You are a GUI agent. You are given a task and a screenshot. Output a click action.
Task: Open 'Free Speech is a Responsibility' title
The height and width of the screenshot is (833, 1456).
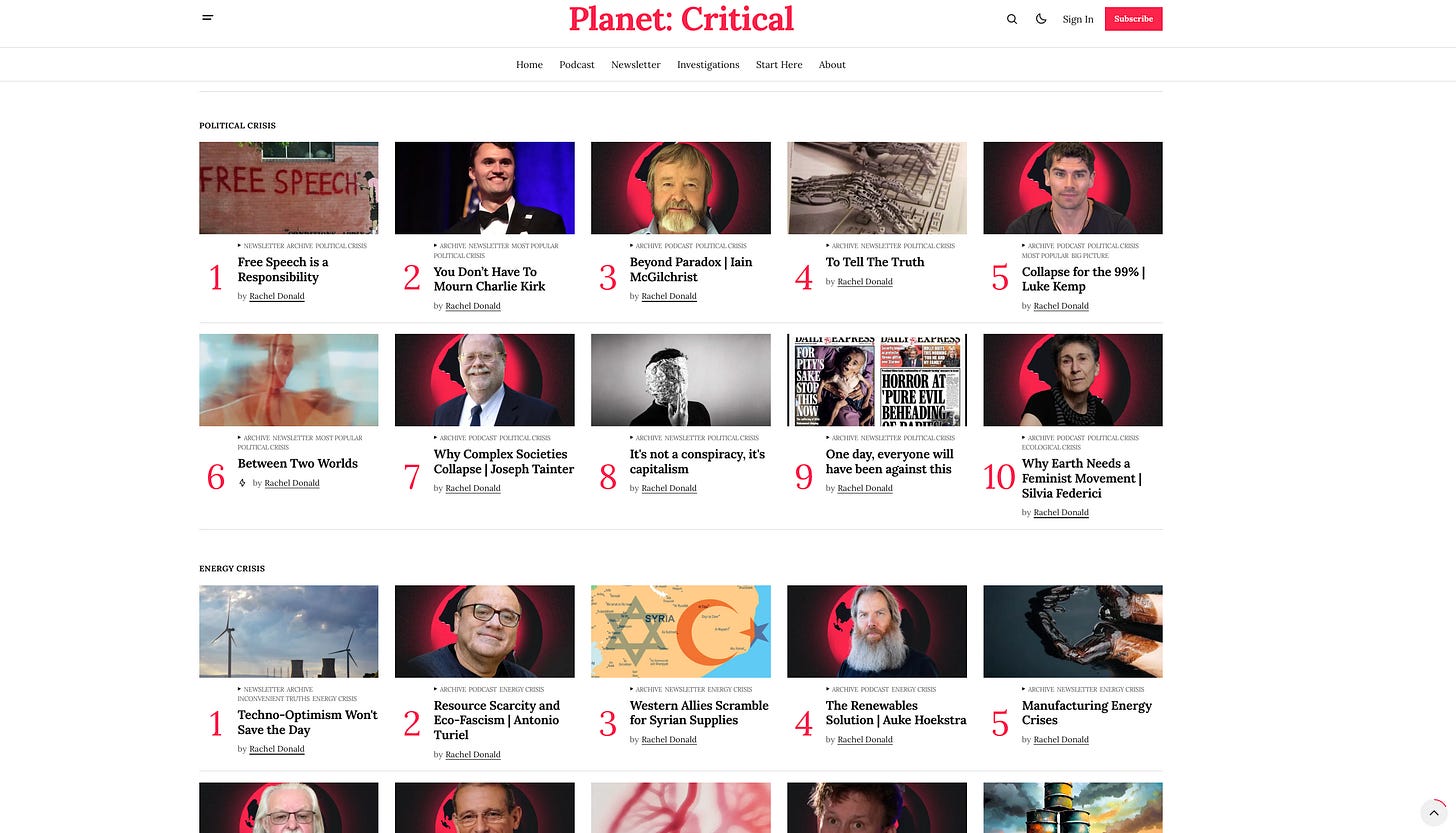[x=283, y=270]
